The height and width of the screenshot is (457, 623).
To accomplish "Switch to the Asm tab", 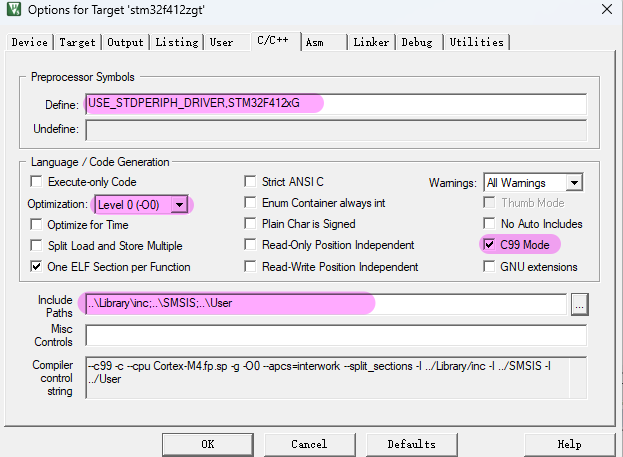I will (x=324, y=42).
